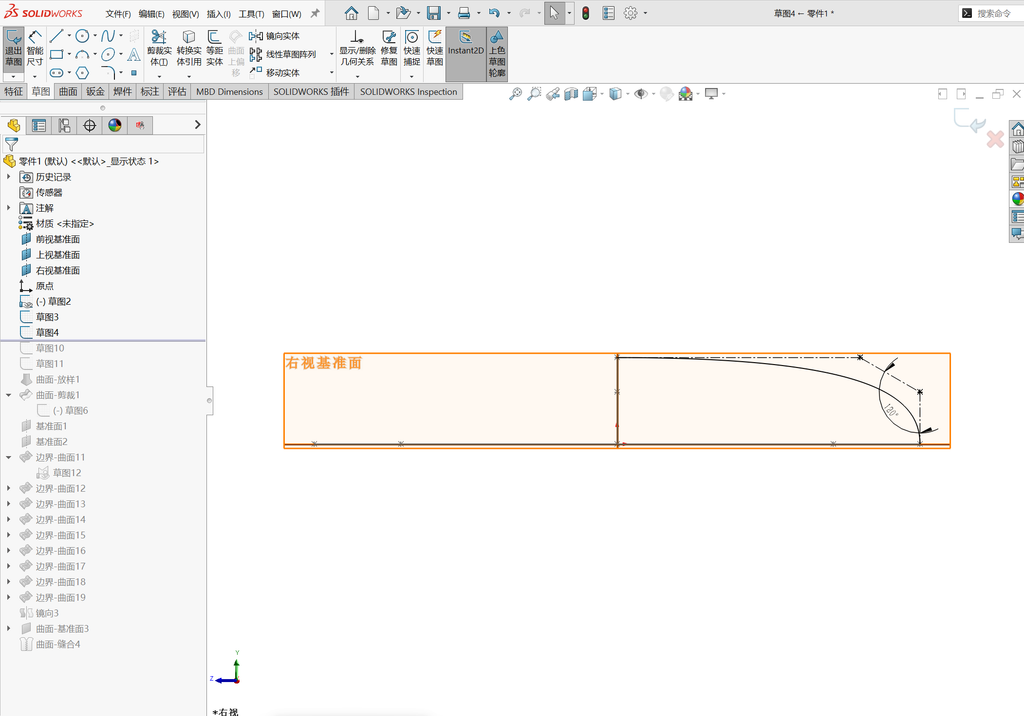1024x716 pixels.
Task: Click the Print icon in top toolbar
Action: pyautogui.click(x=464, y=13)
